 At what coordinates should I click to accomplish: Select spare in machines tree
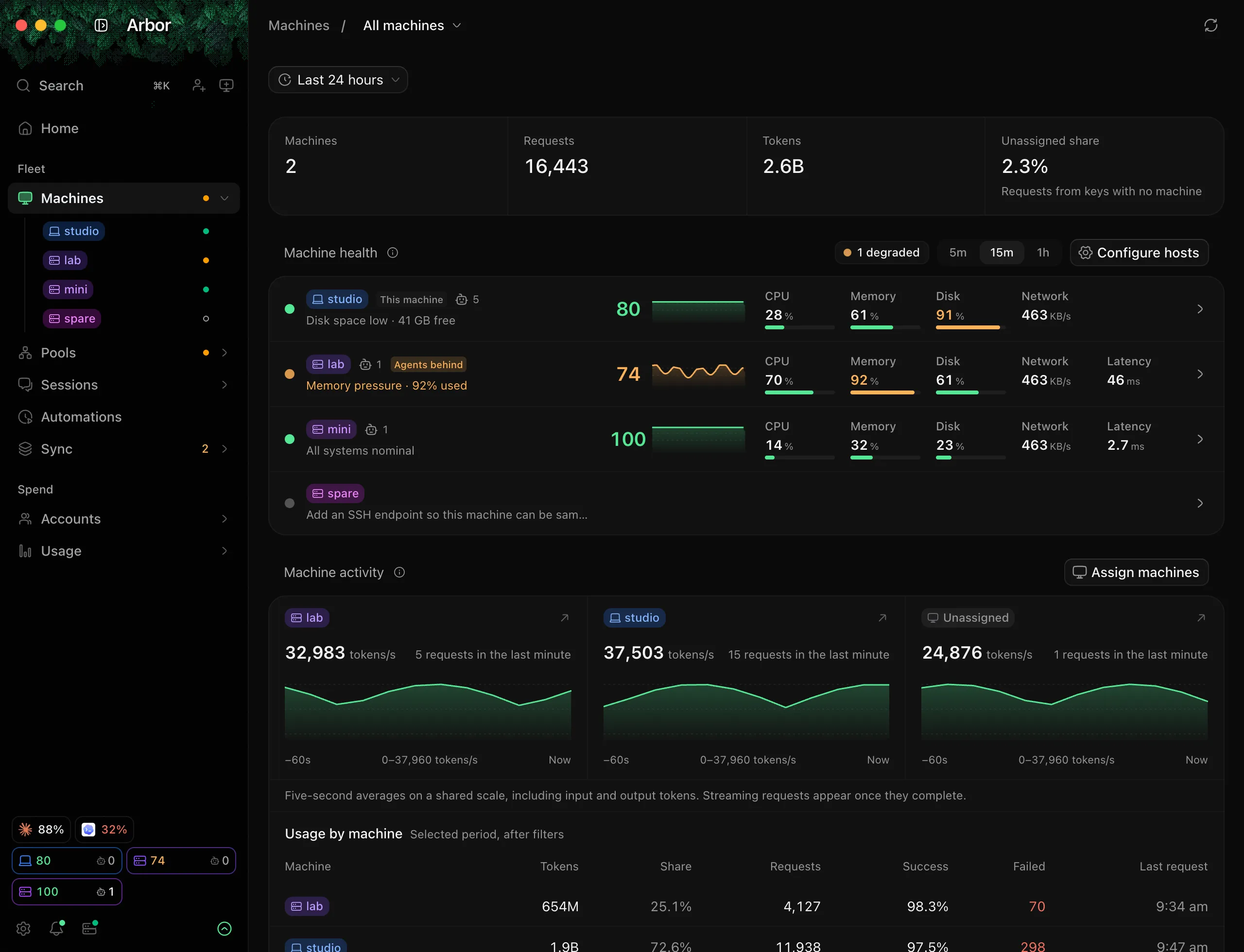[72, 319]
